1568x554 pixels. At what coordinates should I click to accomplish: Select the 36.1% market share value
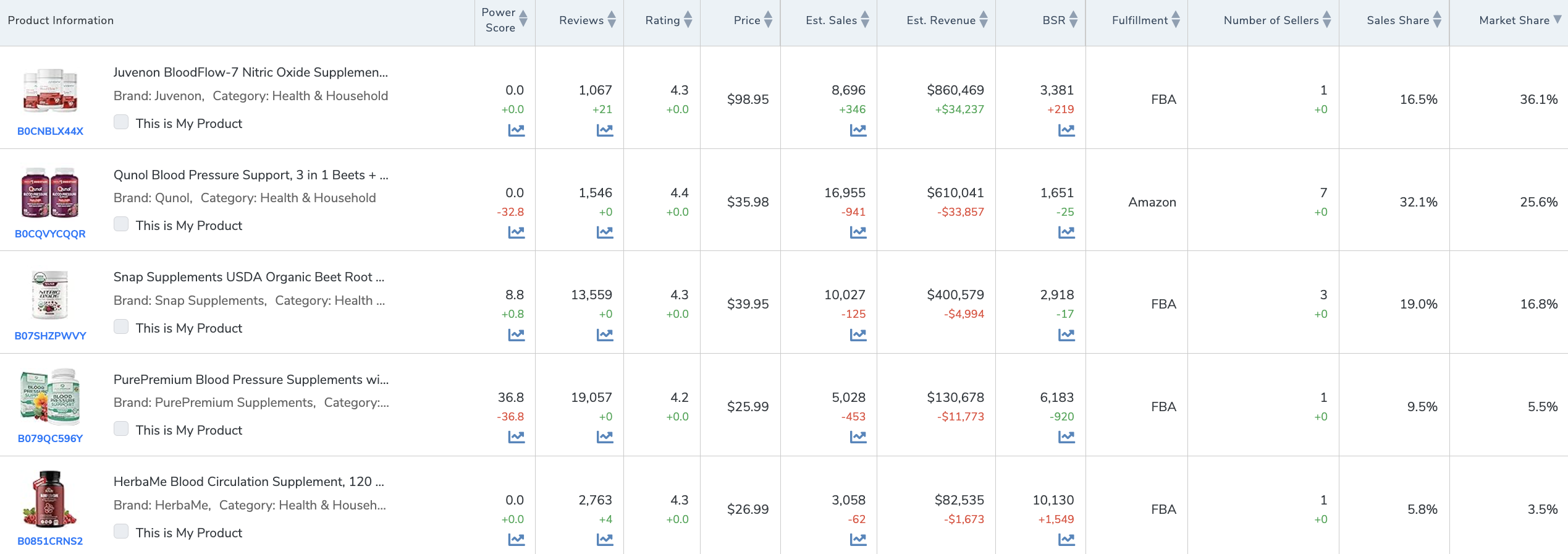[x=1539, y=100]
